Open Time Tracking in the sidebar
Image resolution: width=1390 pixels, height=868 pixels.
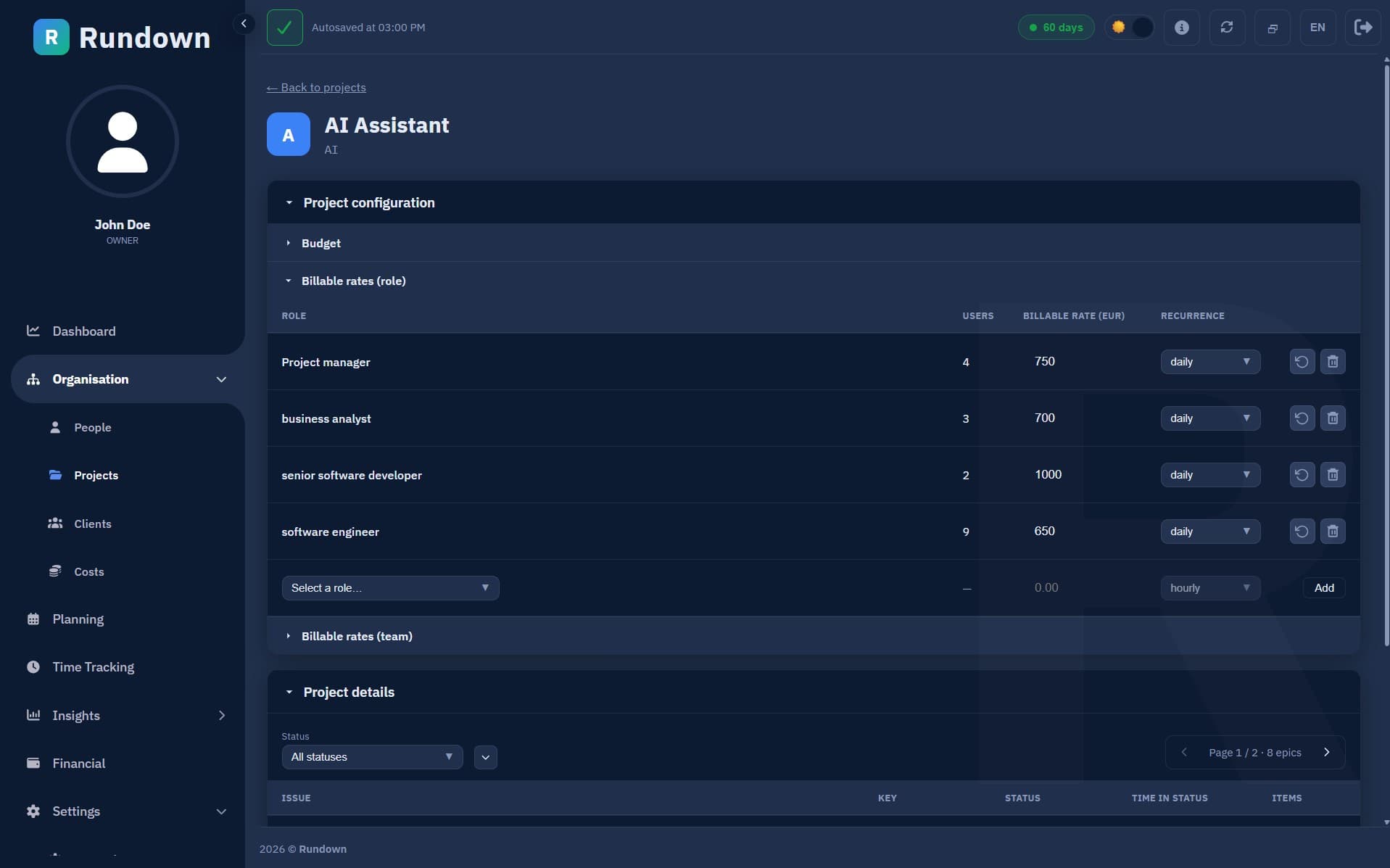(93, 667)
